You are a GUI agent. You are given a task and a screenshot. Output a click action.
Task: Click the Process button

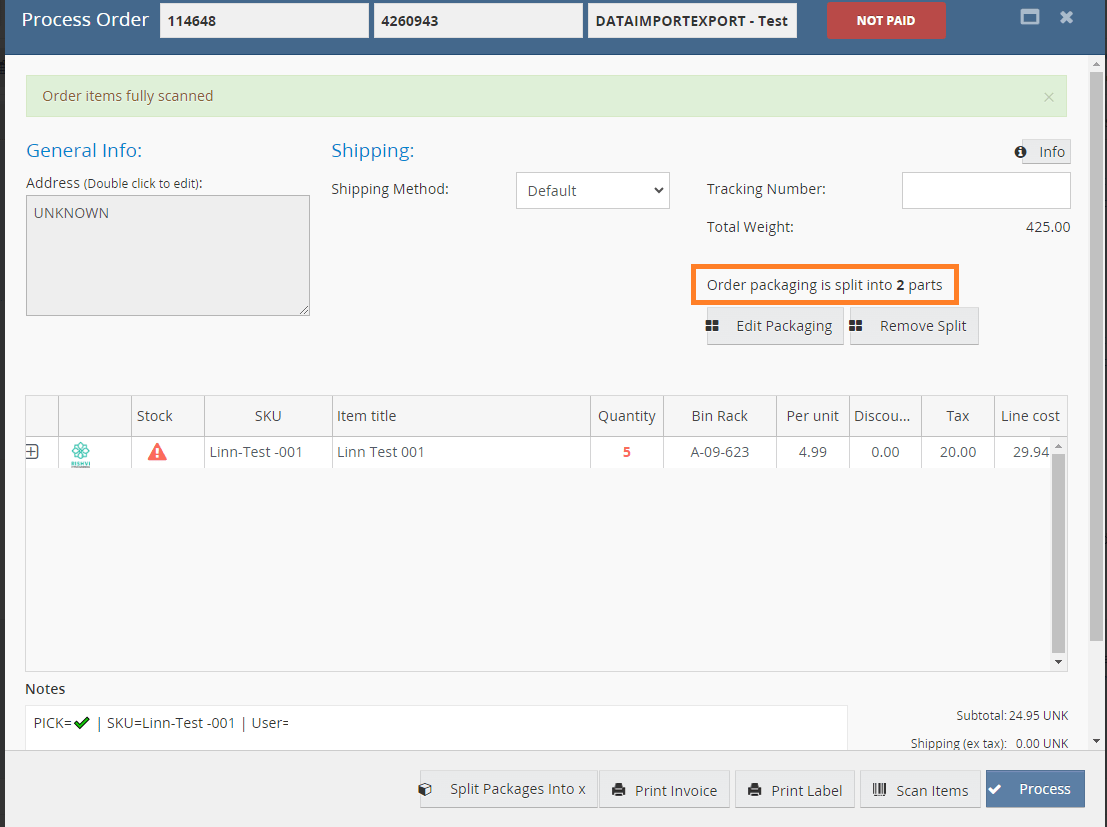[x=1034, y=789]
